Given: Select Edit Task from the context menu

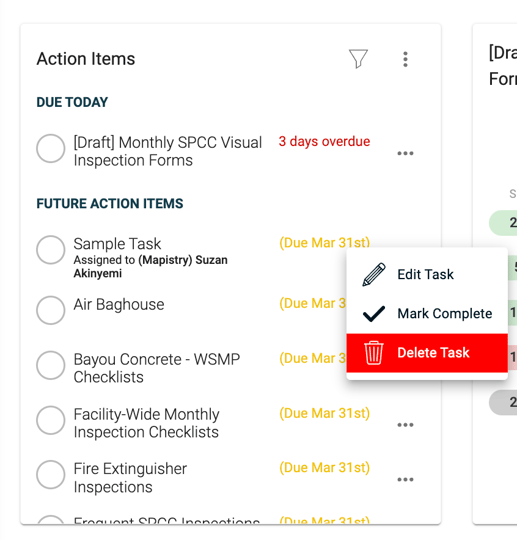Looking at the screenshot, I should click(x=427, y=274).
